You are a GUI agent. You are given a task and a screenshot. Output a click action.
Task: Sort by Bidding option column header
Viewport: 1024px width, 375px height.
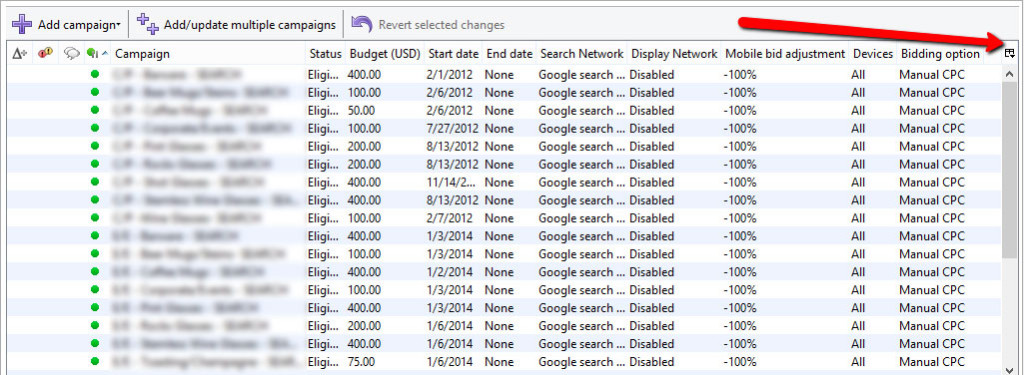coord(940,54)
